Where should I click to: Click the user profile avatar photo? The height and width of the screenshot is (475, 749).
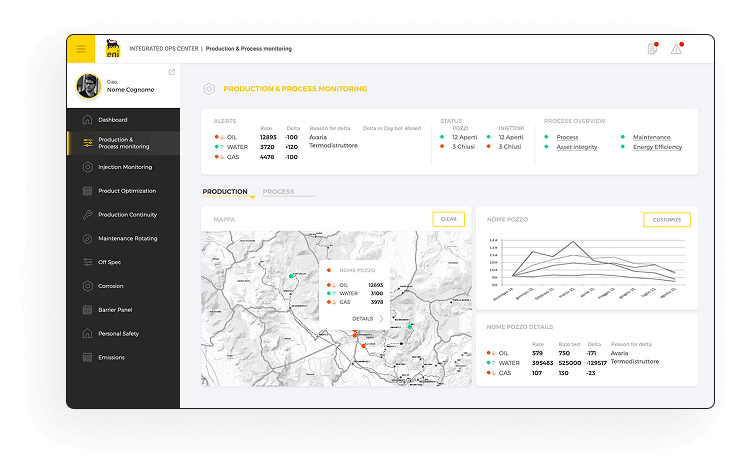click(88, 87)
